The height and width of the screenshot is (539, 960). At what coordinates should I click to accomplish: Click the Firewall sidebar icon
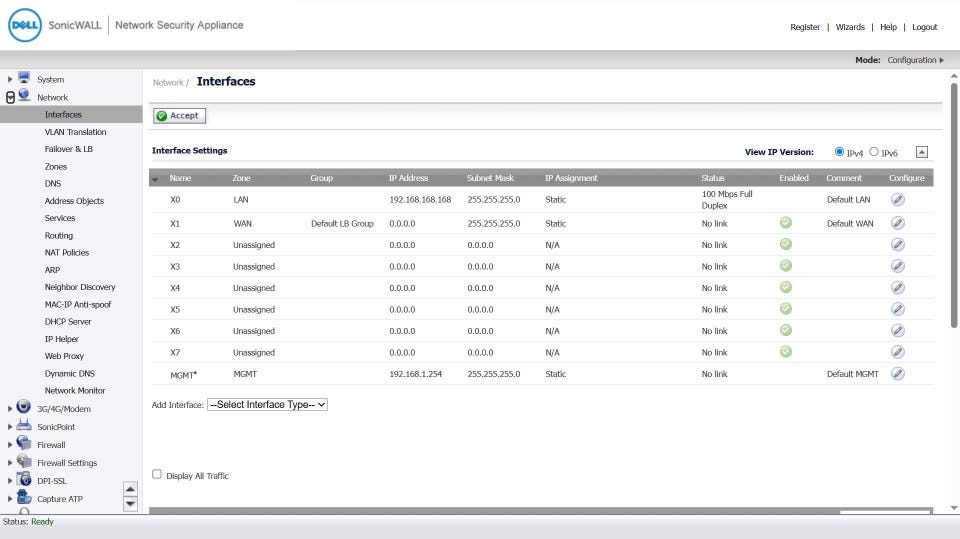pyautogui.click(x=23, y=443)
